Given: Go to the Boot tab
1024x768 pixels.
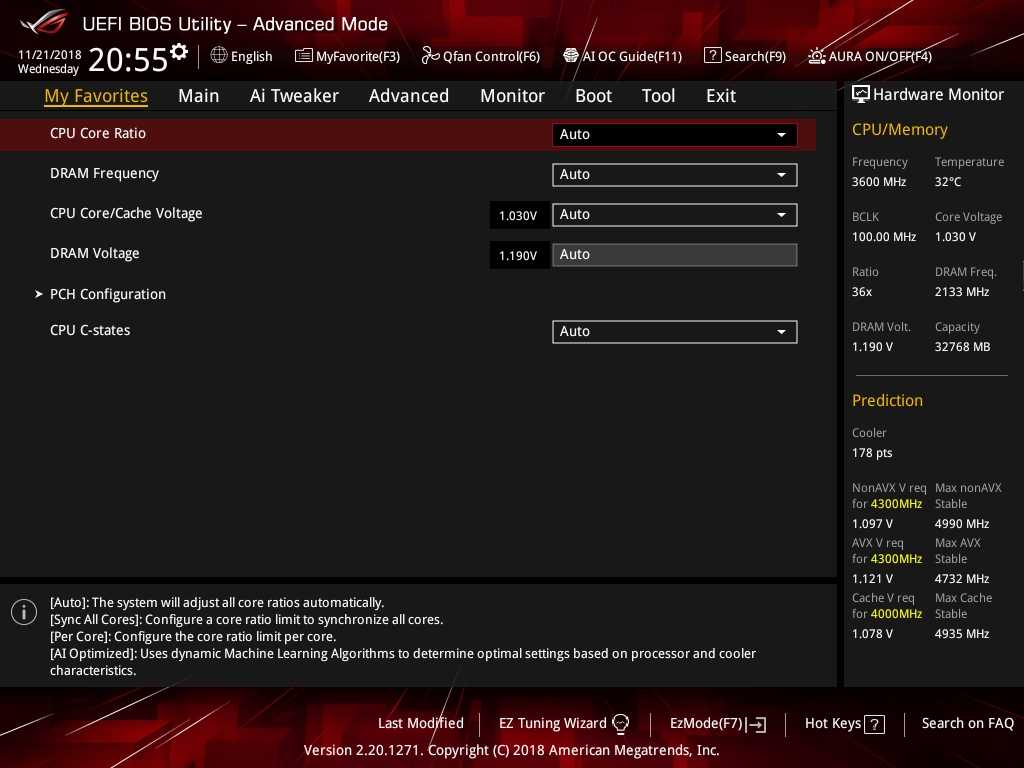Looking at the screenshot, I should pos(593,96).
